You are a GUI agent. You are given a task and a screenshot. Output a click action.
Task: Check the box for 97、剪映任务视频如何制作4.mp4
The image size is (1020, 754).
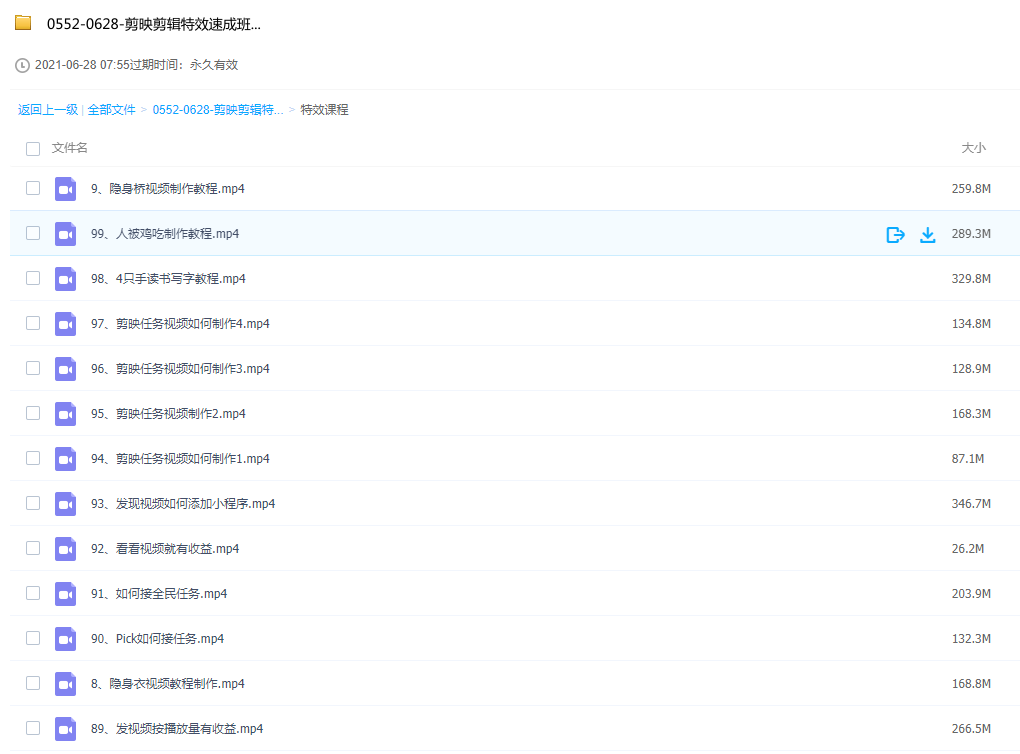click(33, 323)
